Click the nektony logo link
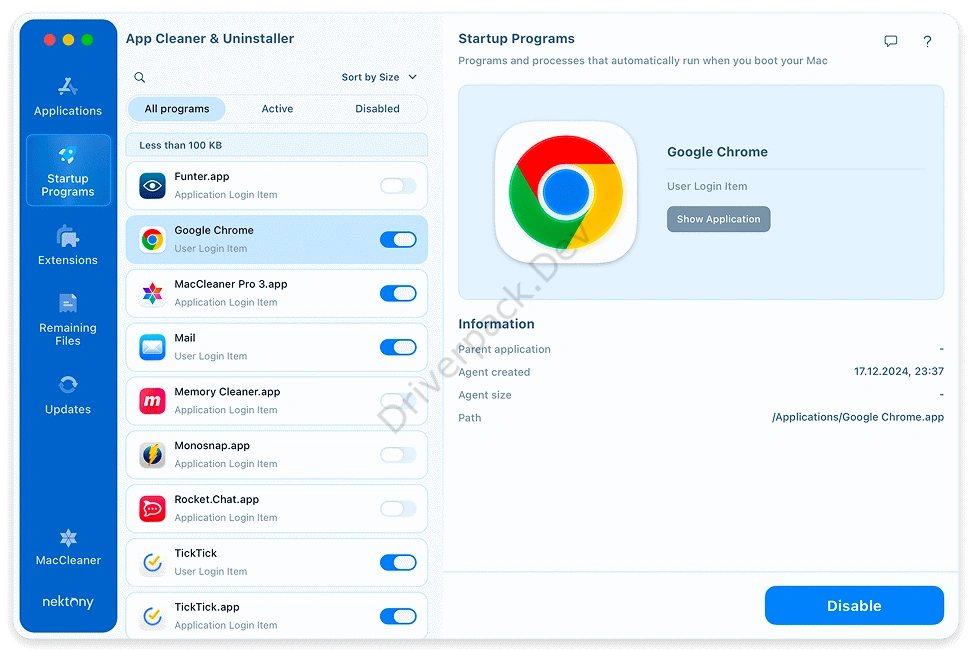The height and width of the screenshot is (650, 968). 68,601
